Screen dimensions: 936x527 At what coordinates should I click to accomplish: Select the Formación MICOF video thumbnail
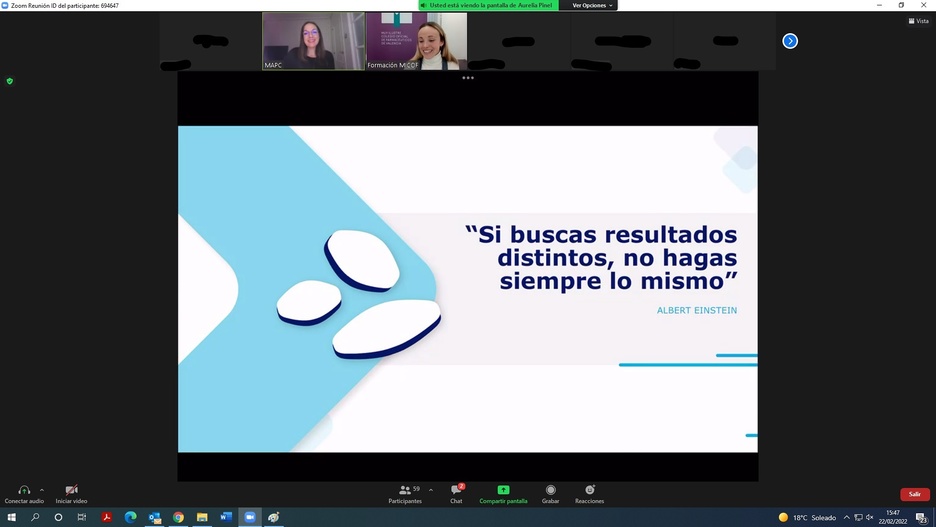click(416, 41)
